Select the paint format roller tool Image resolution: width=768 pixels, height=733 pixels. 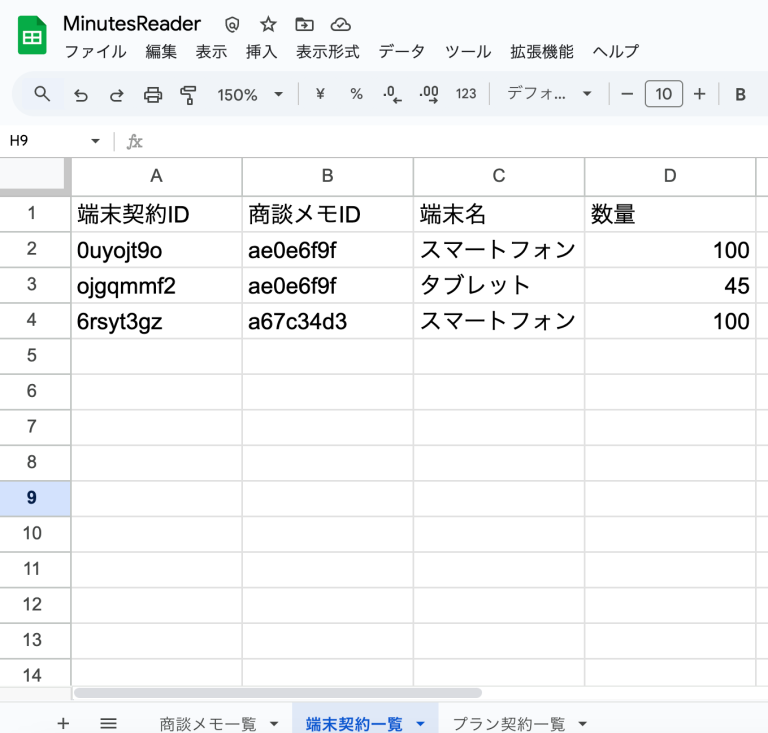(188, 95)
